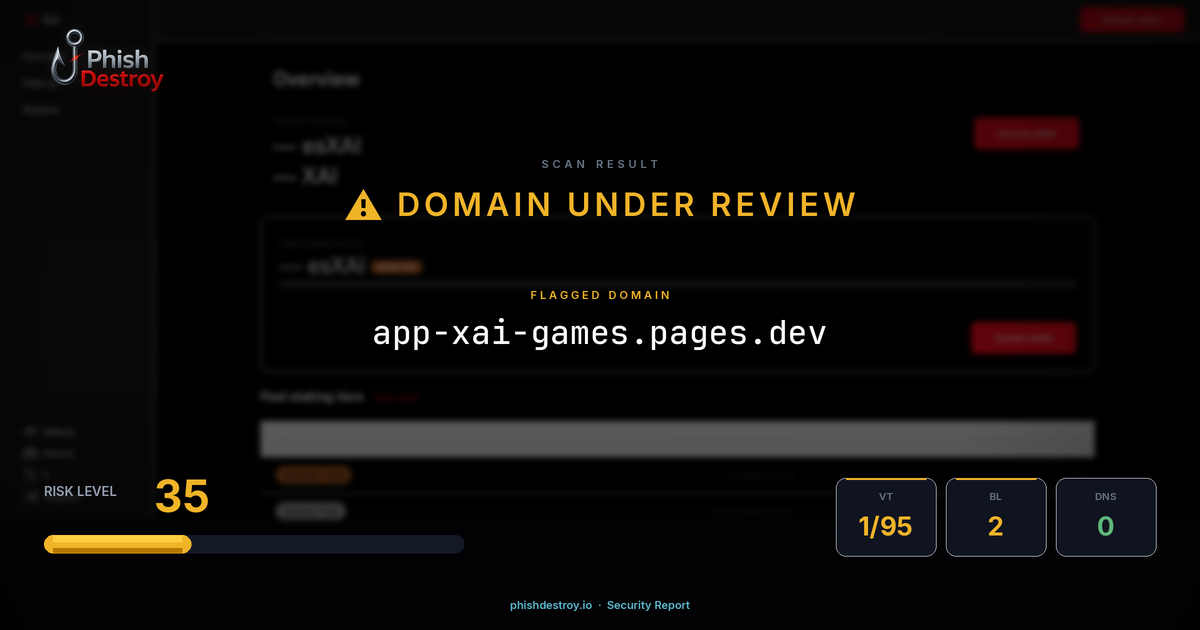Click the flagged domain app-xai-games.pages.dev
The image size is (1200, 630).
coord(600,333)
